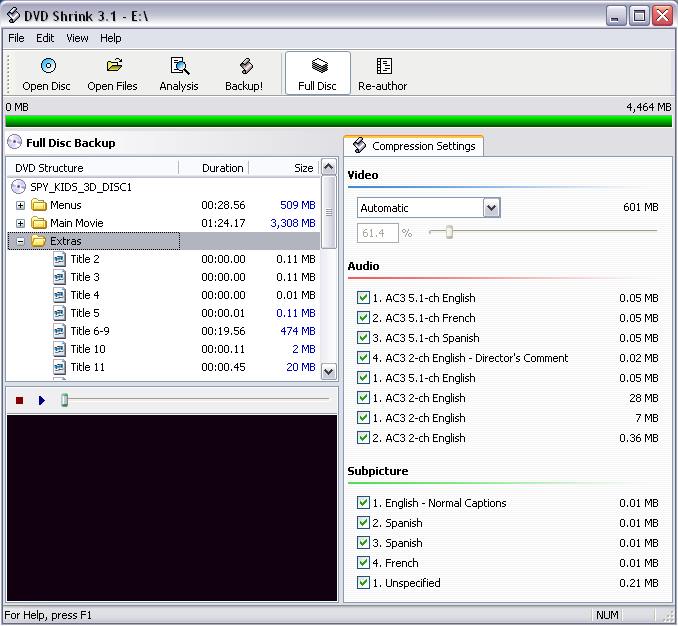
Task: Click the Full Disc Backup disc icon
Action: pyautogui.click(x=15, y=142)
